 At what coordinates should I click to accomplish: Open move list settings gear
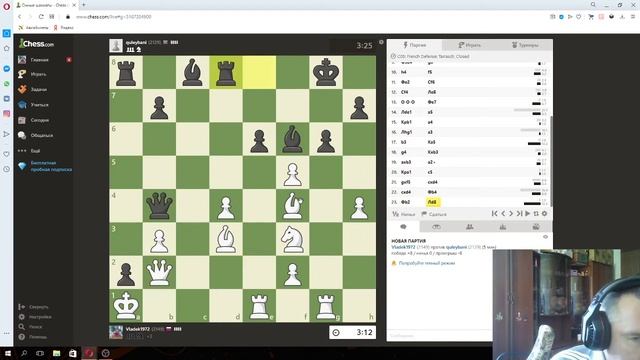click(544, 213)
